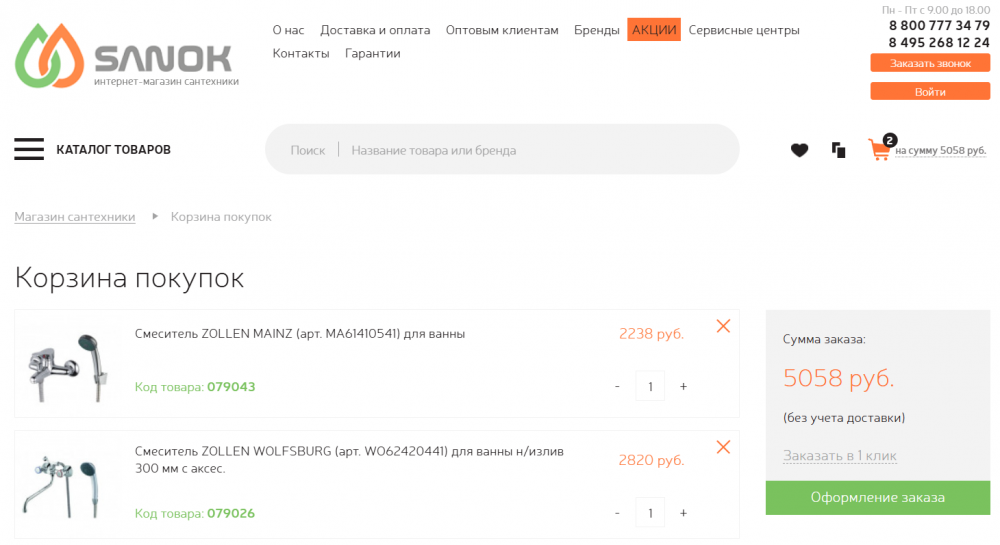Image resolution: width=1000 pixels, height=545 pixels.
Task: Increase quantity of ZOLLEN WOLFSBURG mixer
Action: pos(683,513)
